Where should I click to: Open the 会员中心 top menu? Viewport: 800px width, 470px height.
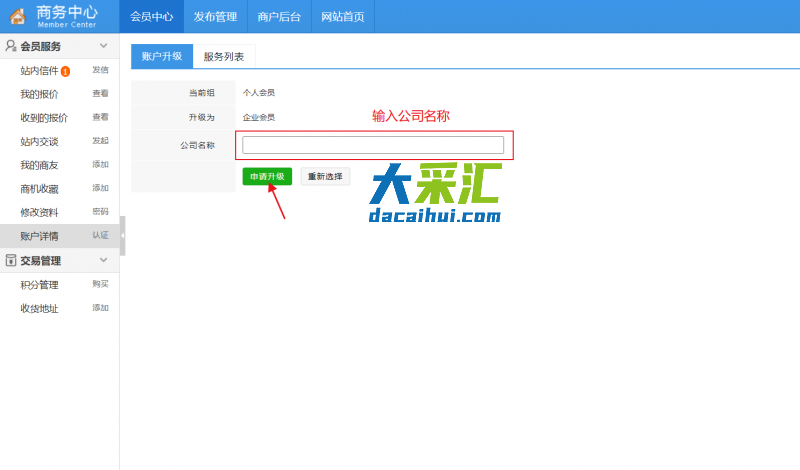[152, 16]
